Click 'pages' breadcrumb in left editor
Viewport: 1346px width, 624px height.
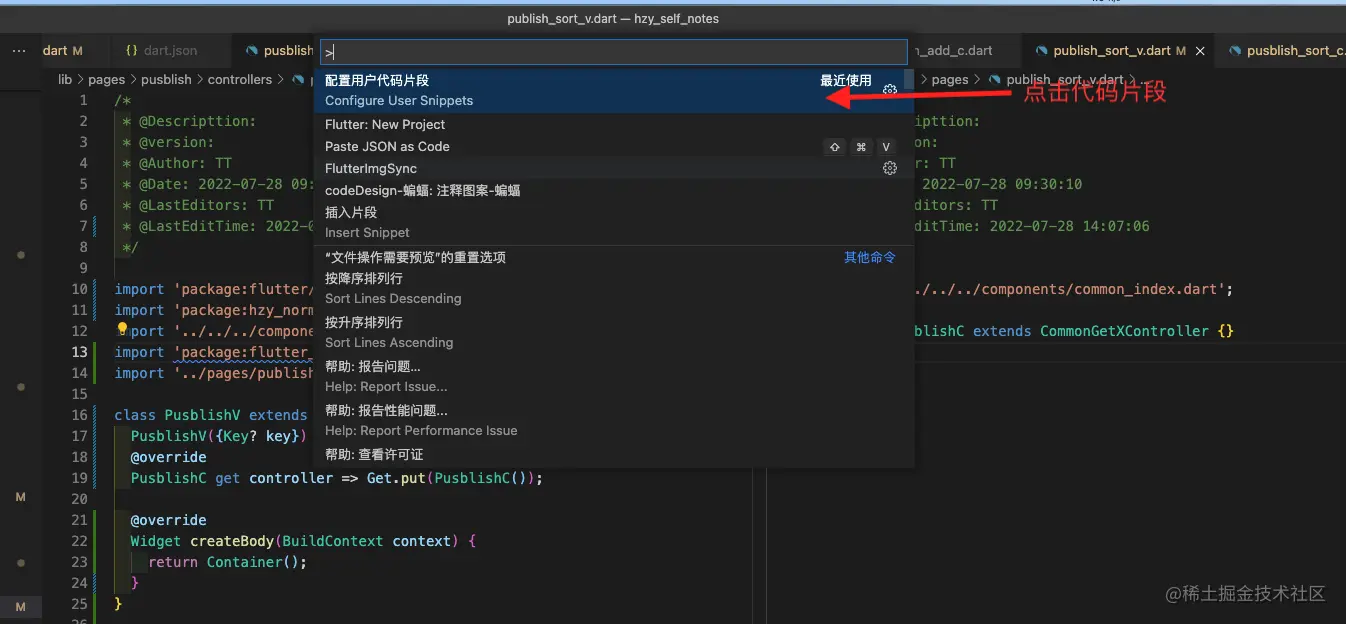pyautogui.click(x=106, y=79)
